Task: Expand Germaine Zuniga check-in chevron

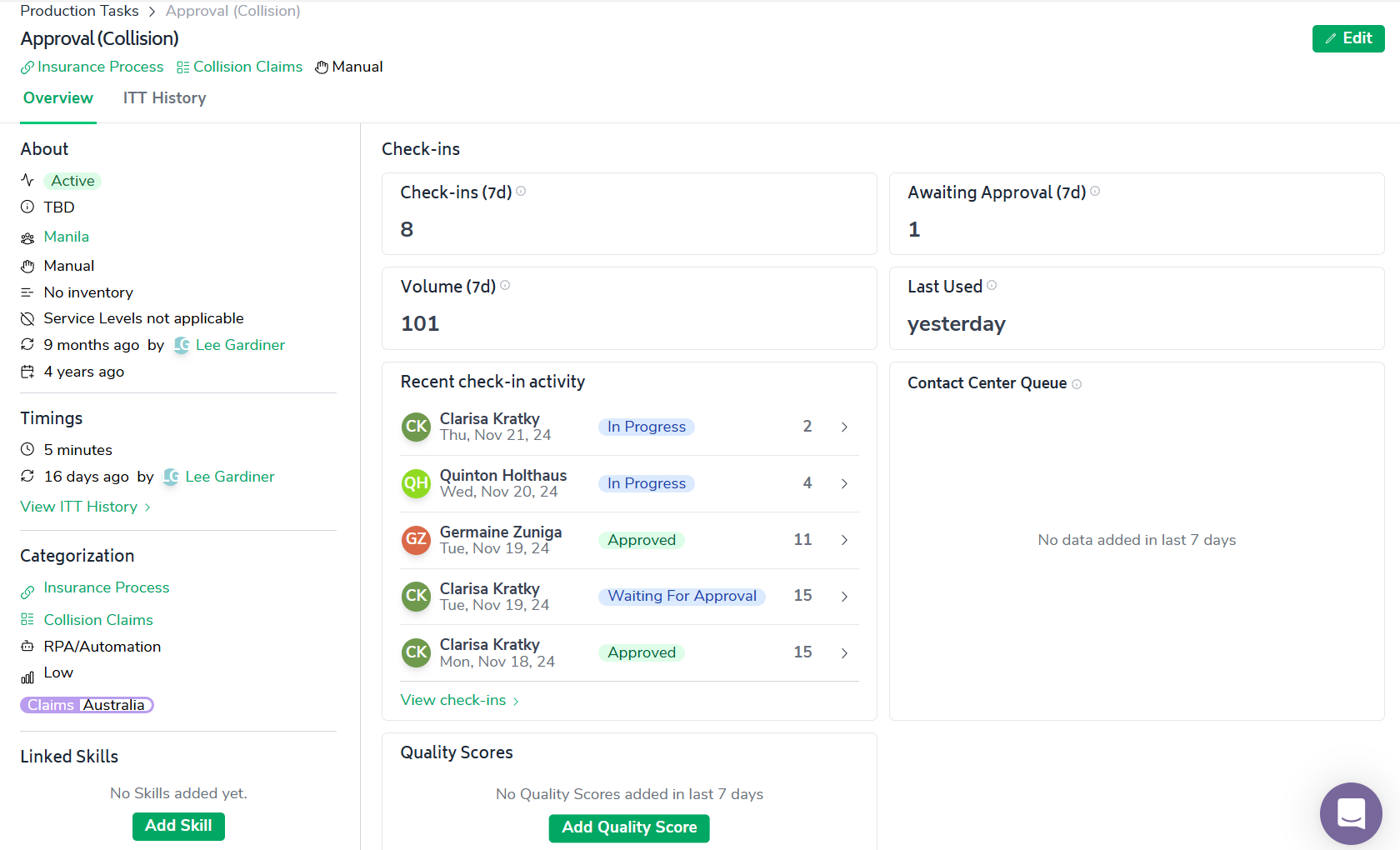Action: pyautogui.click(x=844, y=540)
